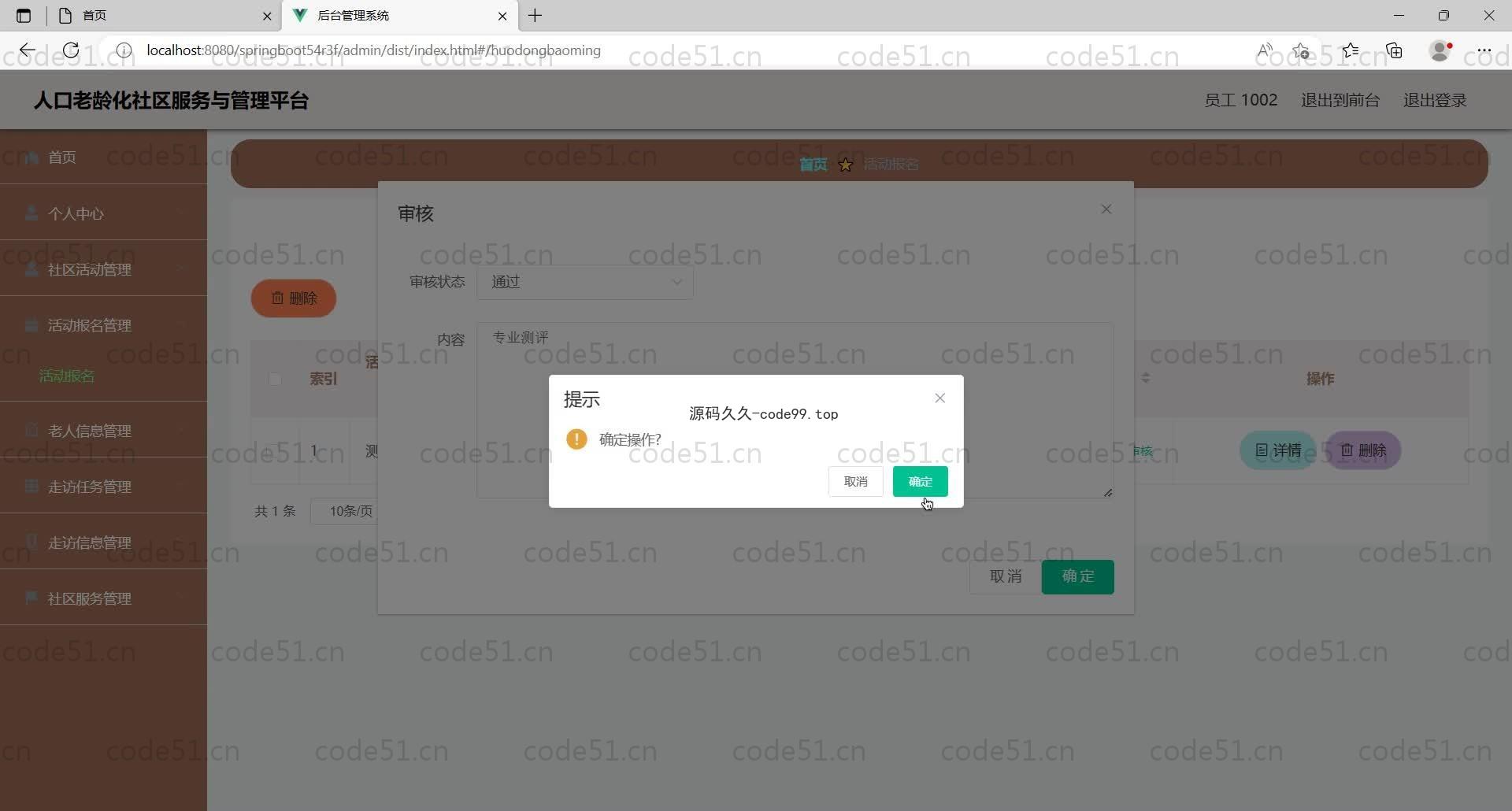Expand 老人信息管理 sidebar menu
This screenshot has width=1512, height=811.
pos(103,431)
